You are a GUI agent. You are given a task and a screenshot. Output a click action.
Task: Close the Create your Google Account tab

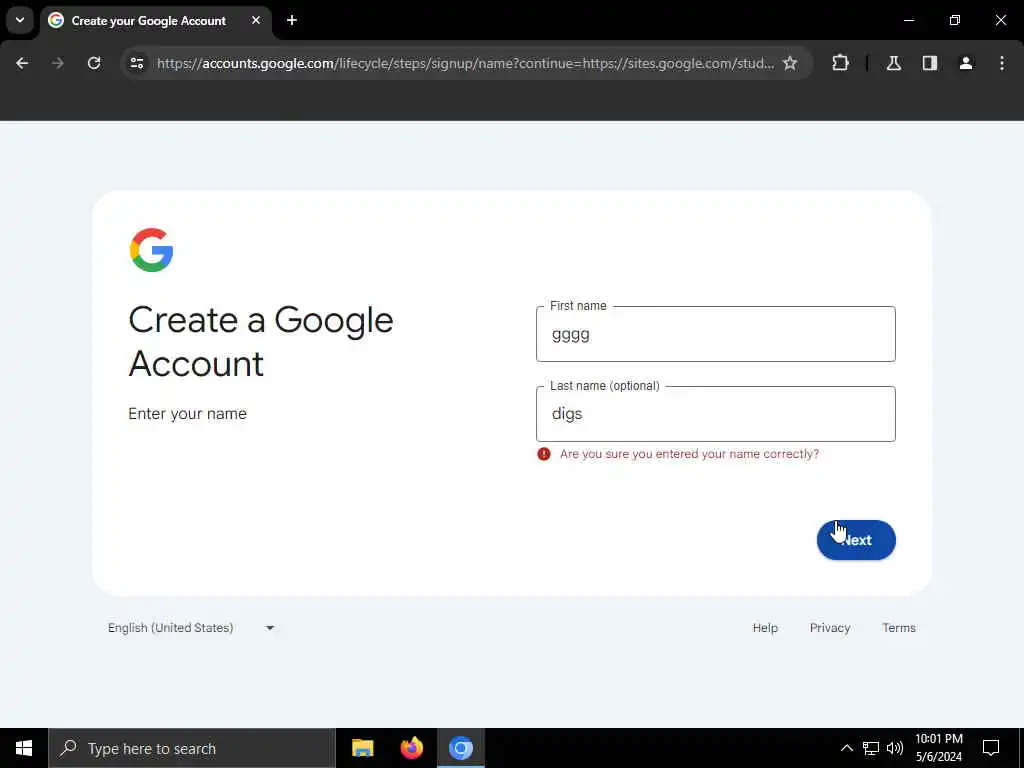click(256, 20)
